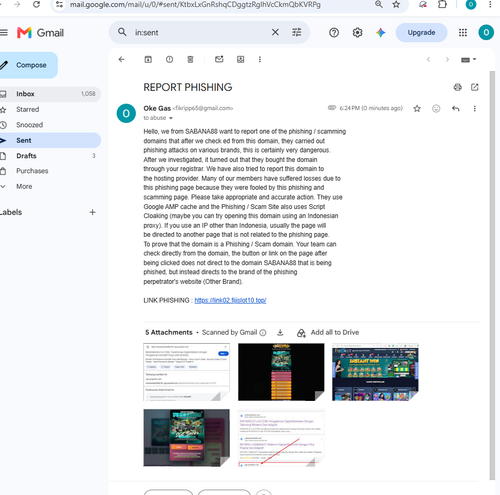Reload the page with the browser refresh icon
The height and width of the screenshot is (495, 500).
coord(36,4)
